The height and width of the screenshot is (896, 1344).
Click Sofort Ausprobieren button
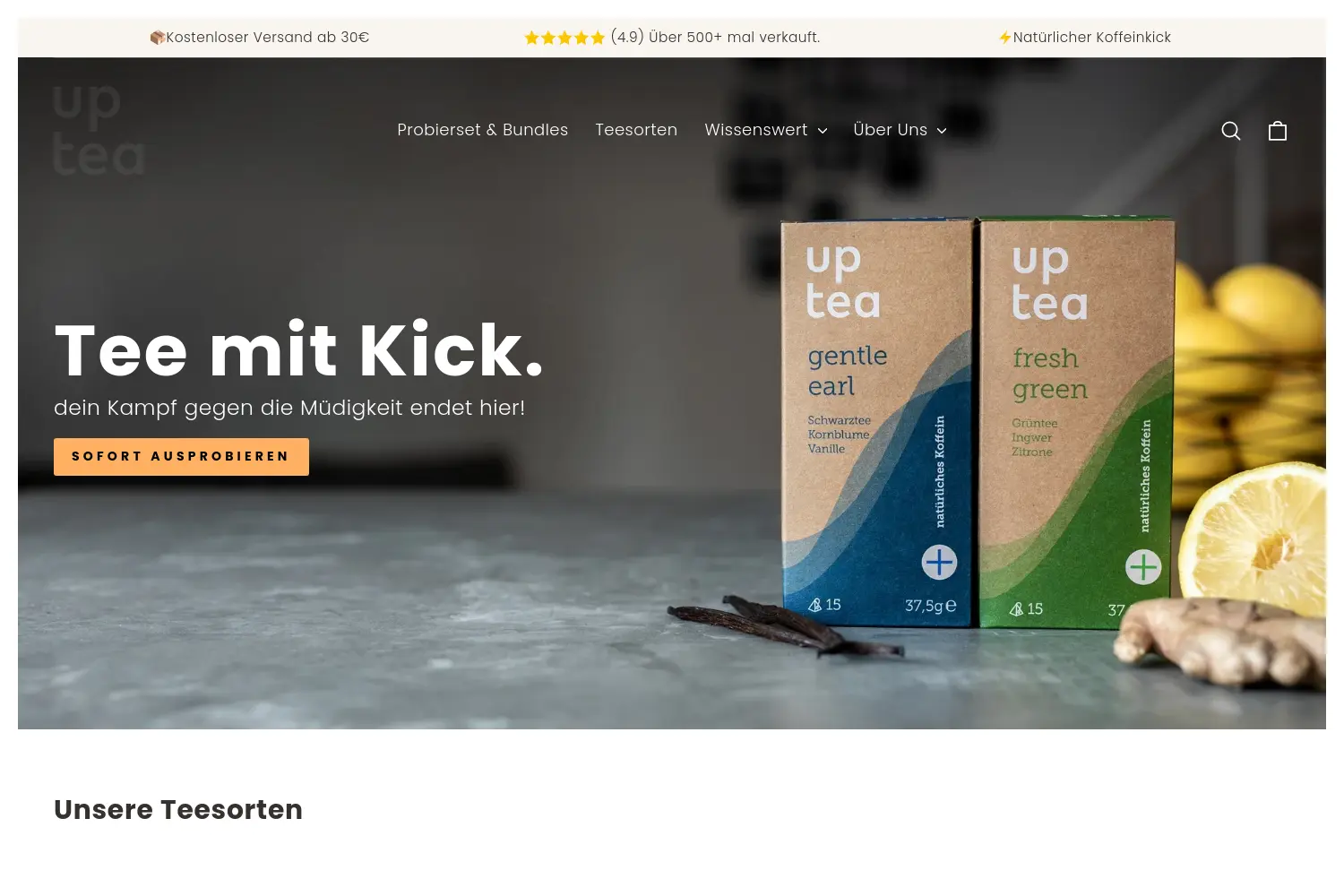[181, 457]
